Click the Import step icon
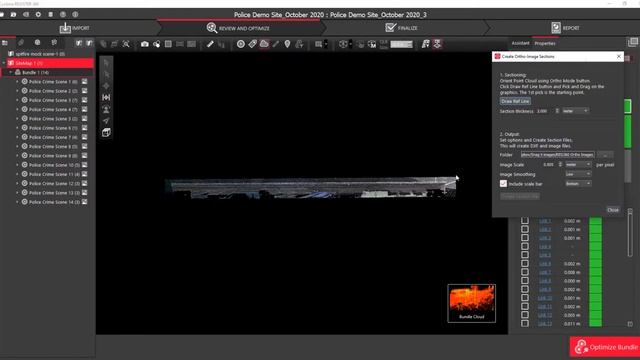This screenshot has height=360, width=640. pos(65,28)
